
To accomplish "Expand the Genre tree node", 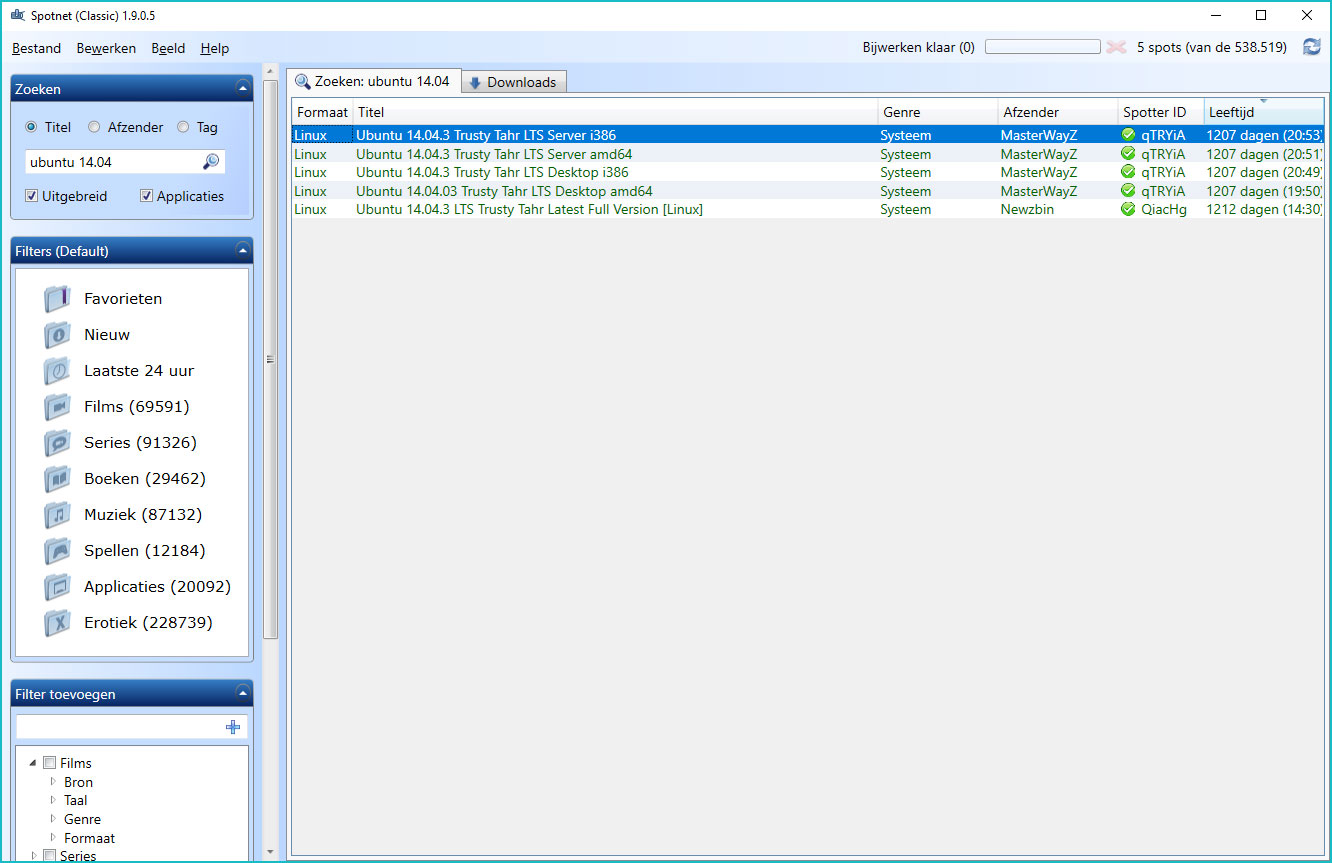I will pos(53,819).
